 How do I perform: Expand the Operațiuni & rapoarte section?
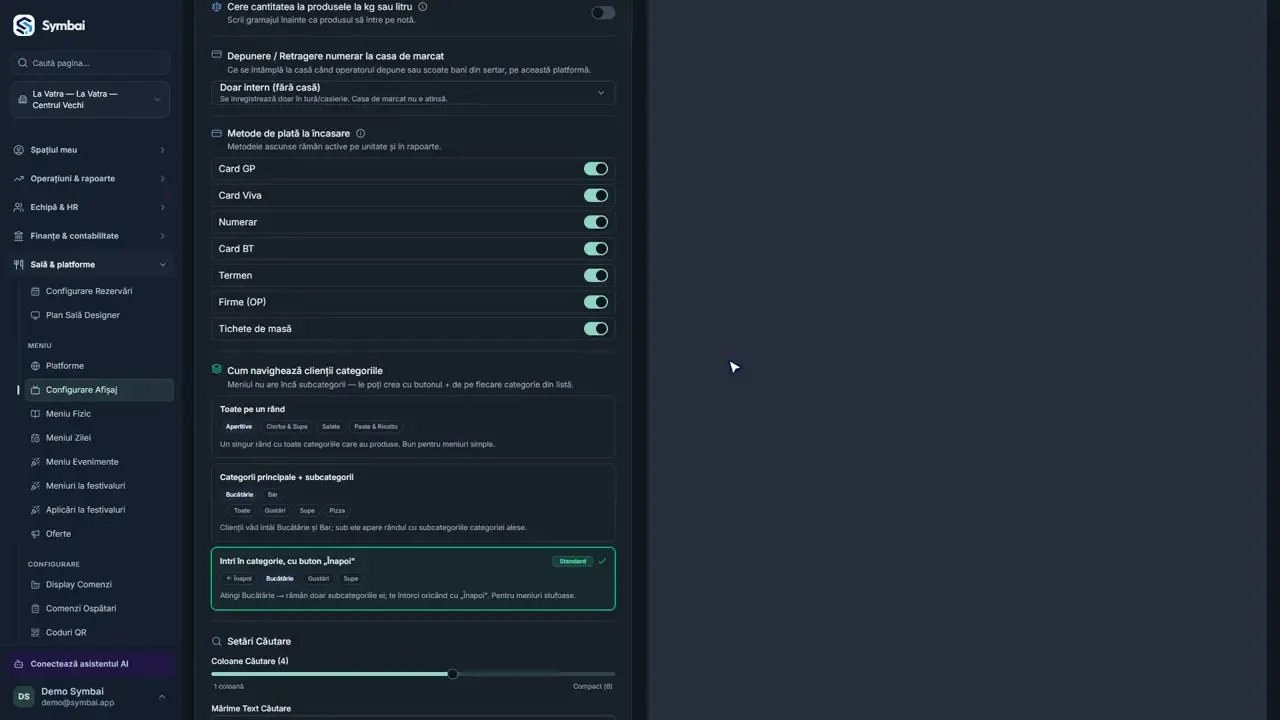[90, 179]
